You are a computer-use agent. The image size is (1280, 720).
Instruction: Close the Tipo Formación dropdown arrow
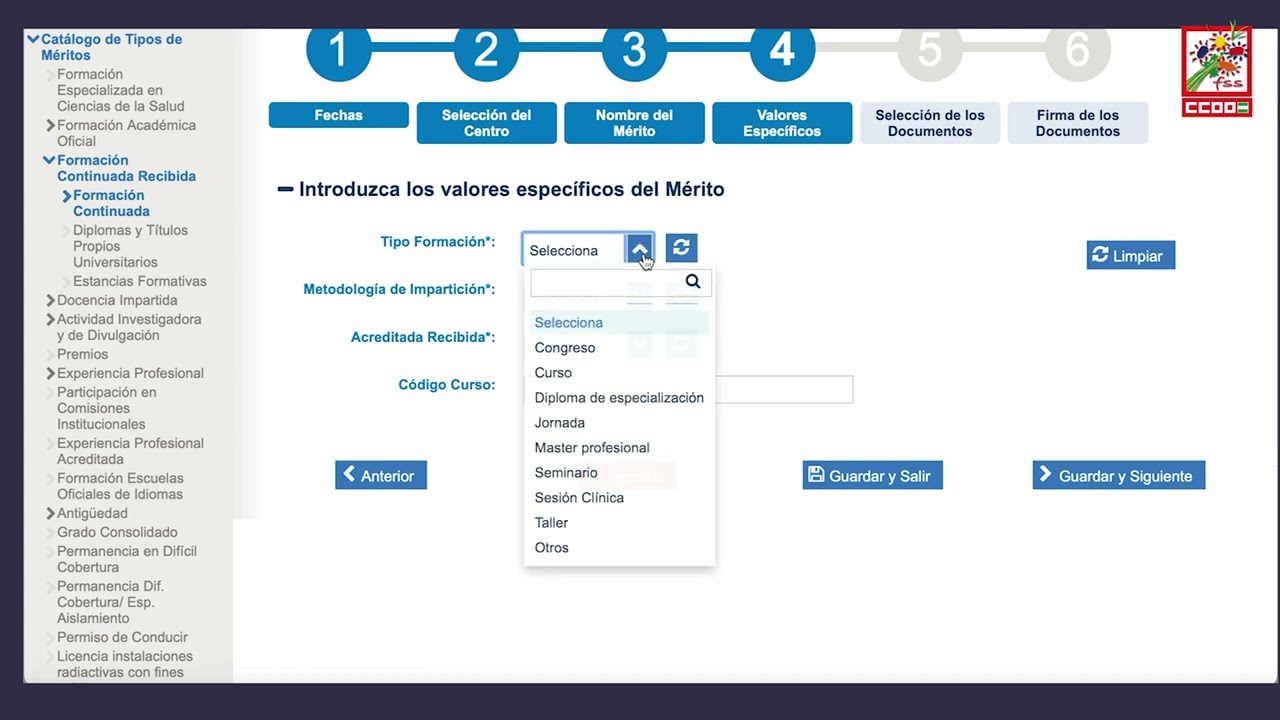(x=640, y=250)
